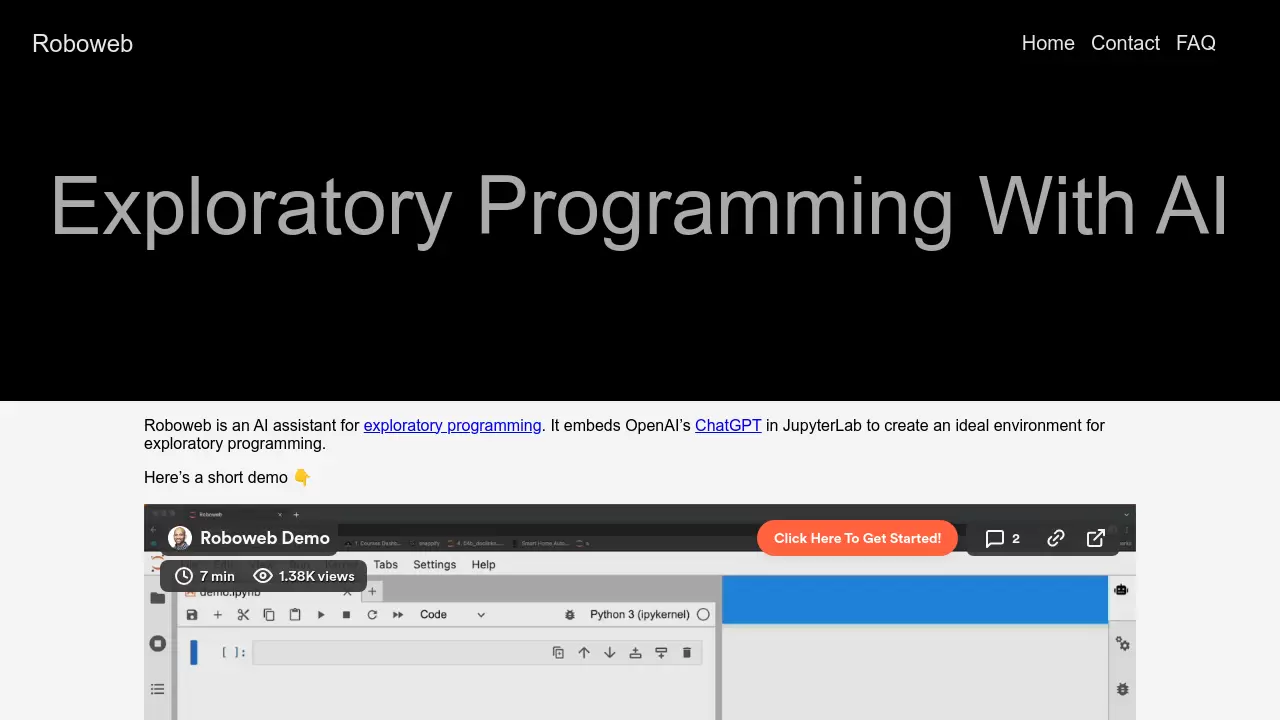Click the restart and run all icon
The image size is (1280, 720).
(398, 614)
